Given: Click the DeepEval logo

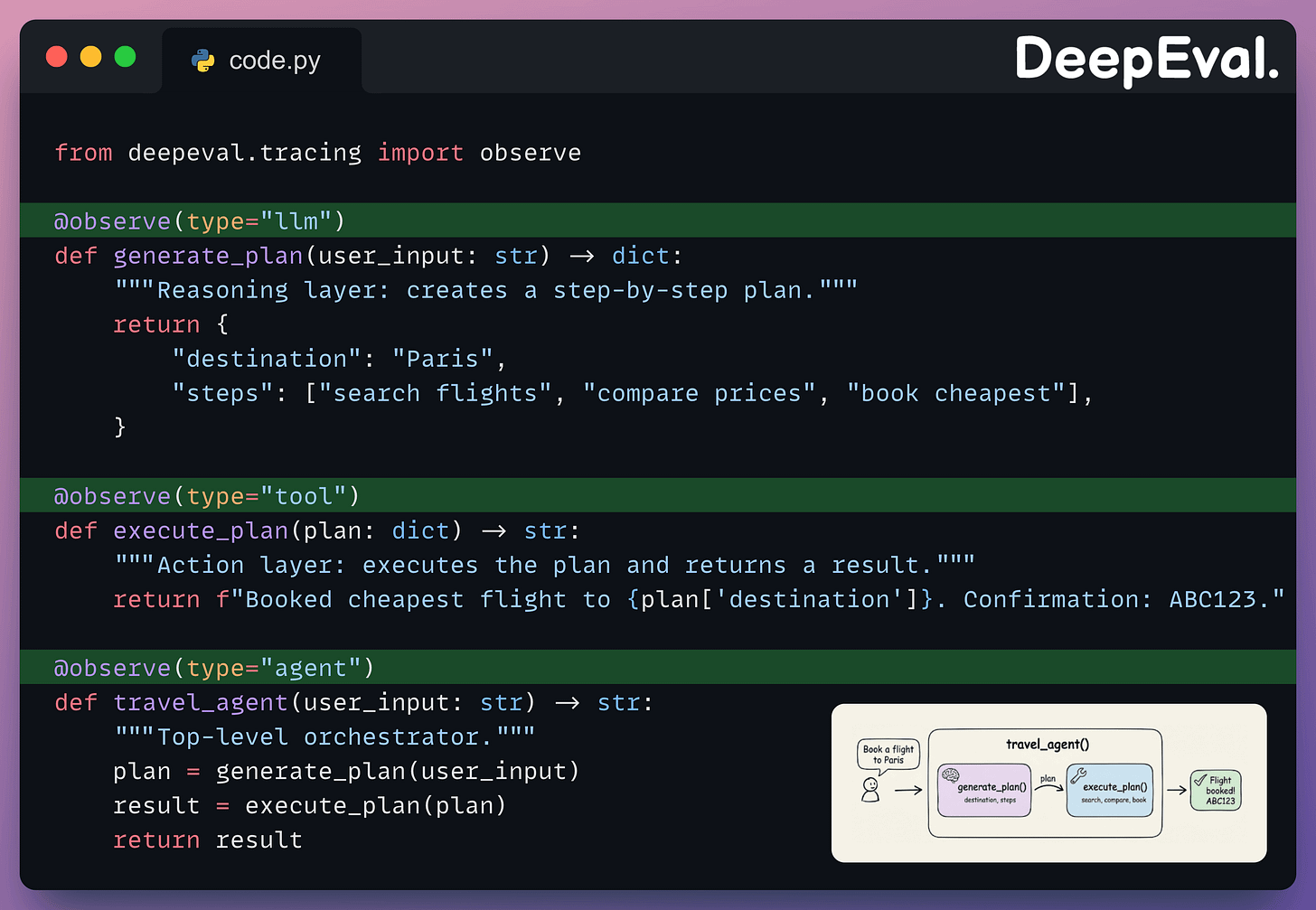Looking at the screenshot, I should [x=1147, y=61].
